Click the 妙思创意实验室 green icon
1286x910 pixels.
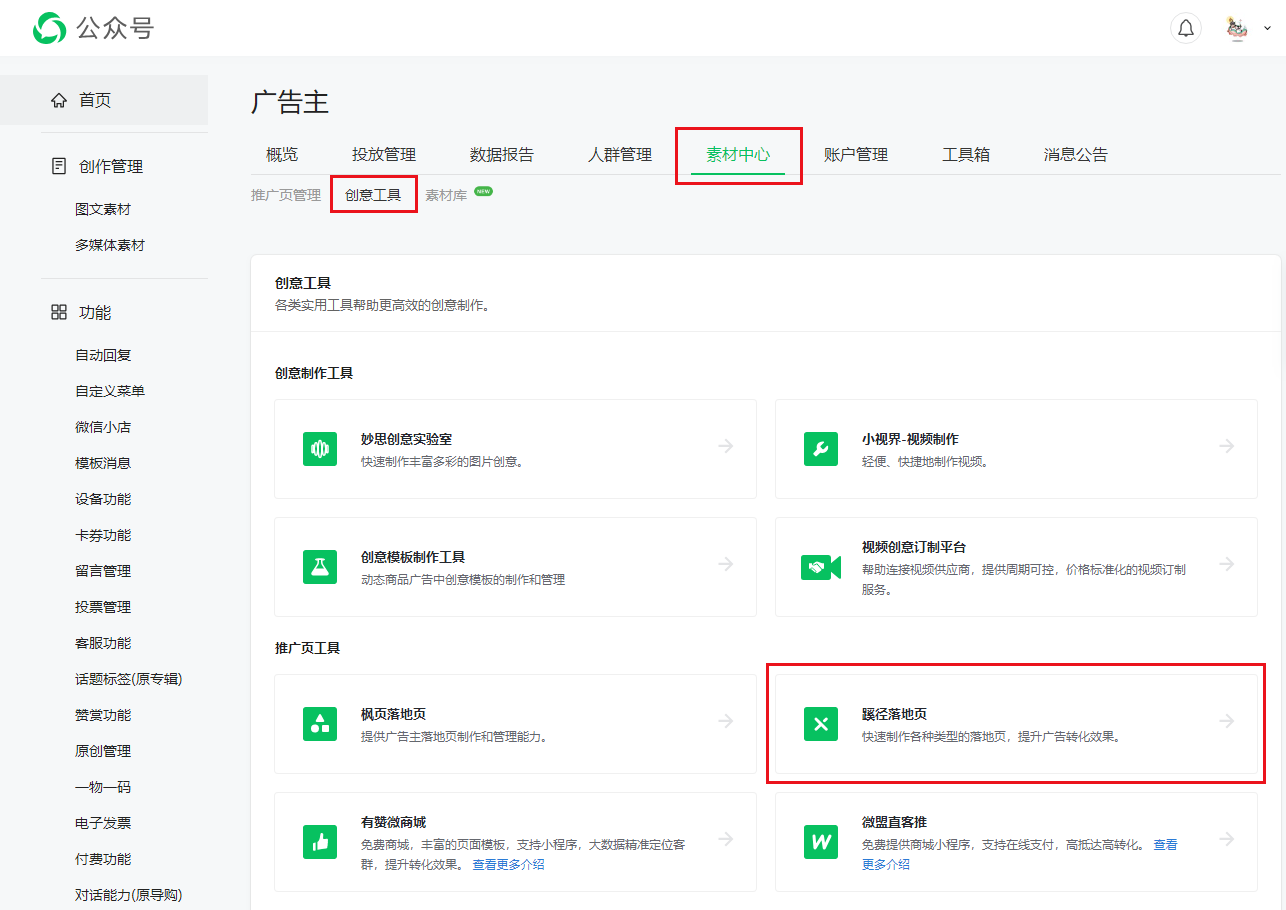pyautogui.click(x=320, y=449)
